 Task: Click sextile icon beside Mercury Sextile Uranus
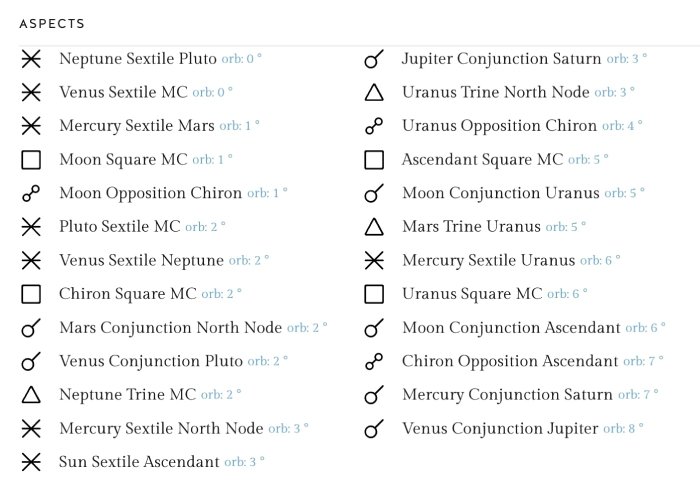click(373, 261)
